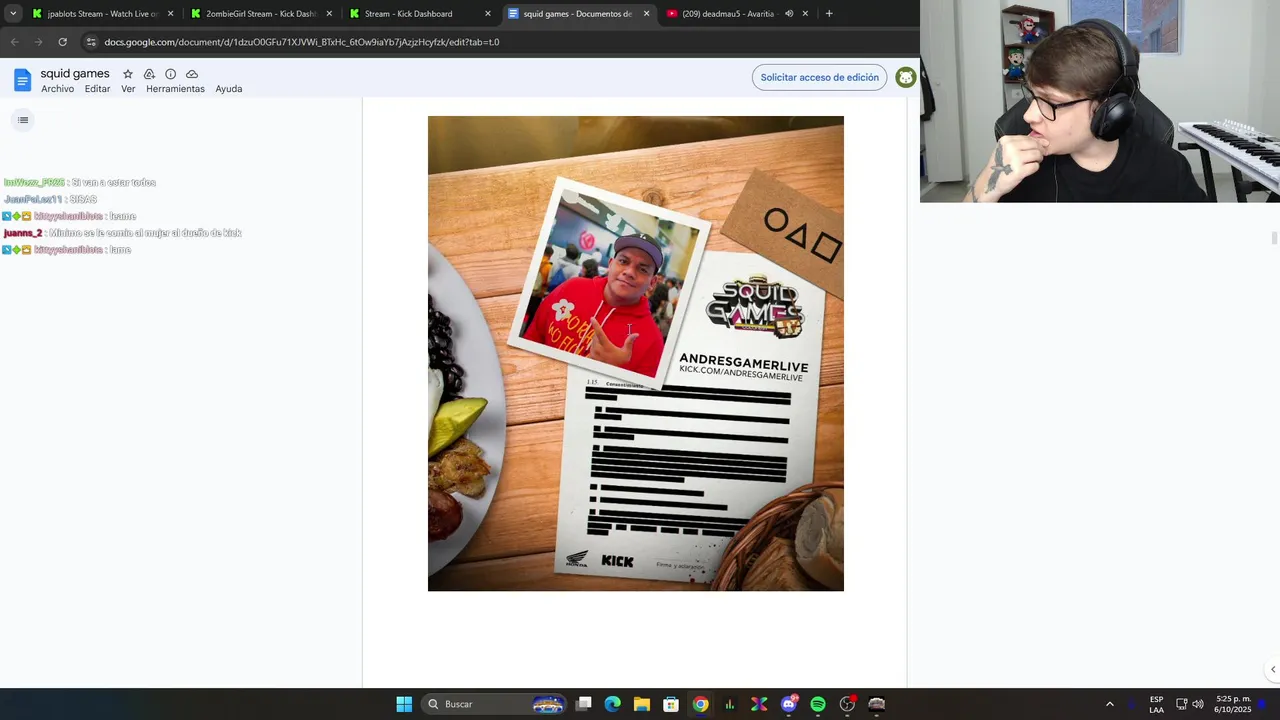Open the Herramientas menu
1280x720 pixels.
(x=175, y=89)
